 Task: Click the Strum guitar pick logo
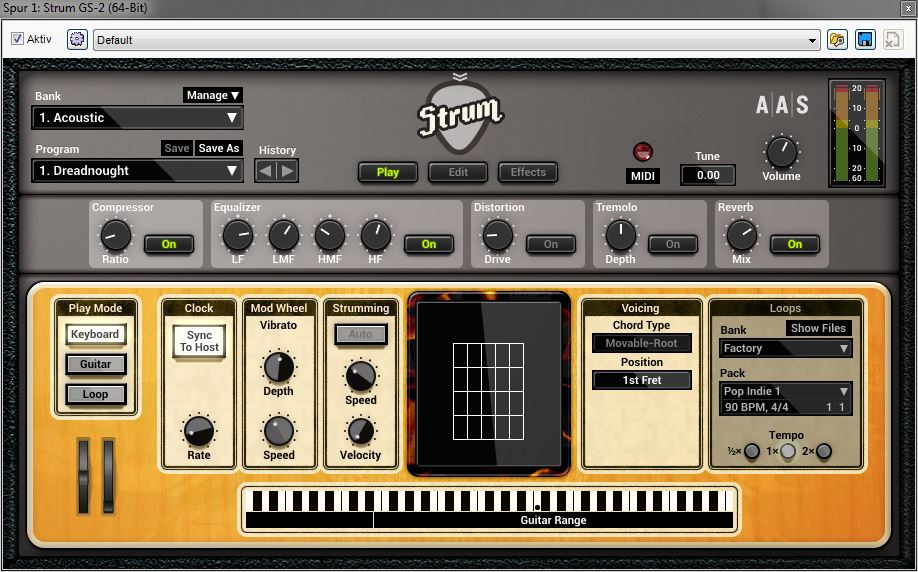pyautogui.click(x=460, y=115)
